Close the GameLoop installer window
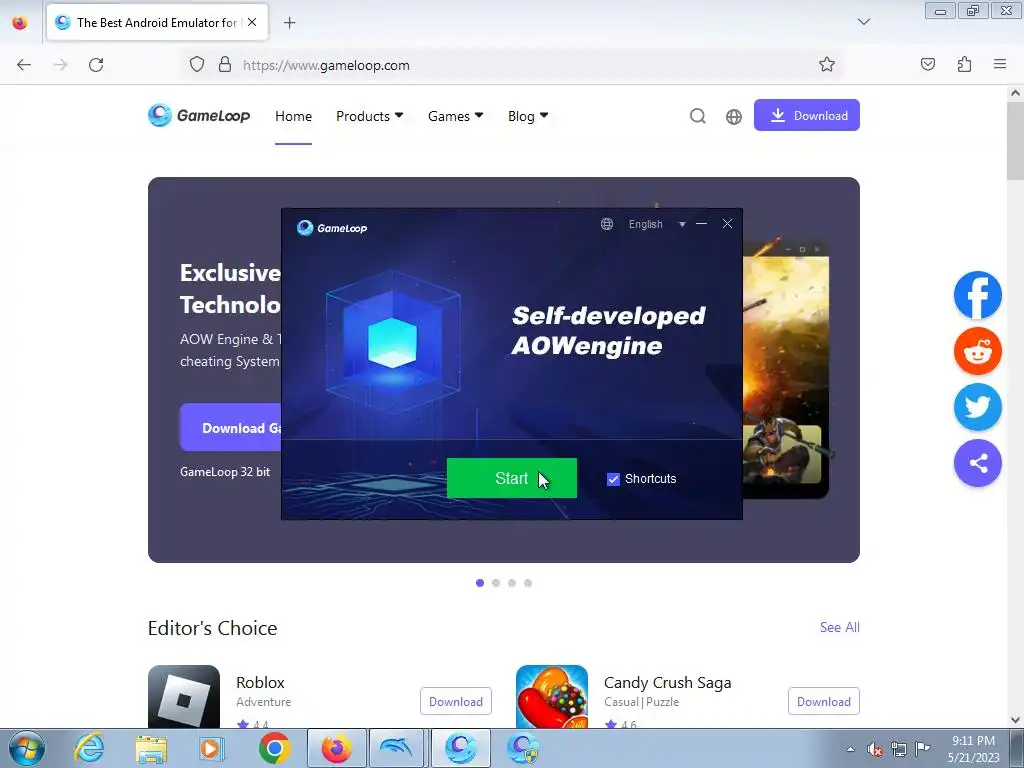 pos(727,223)
